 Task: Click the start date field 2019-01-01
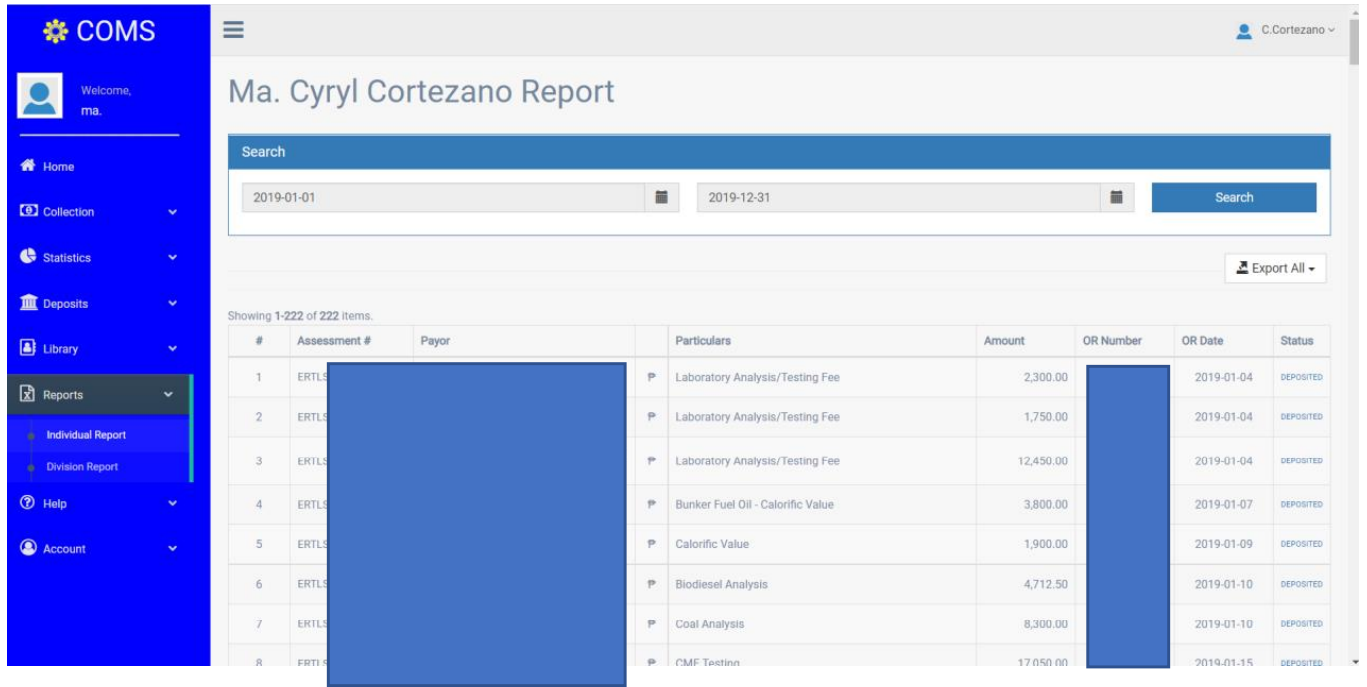(445, 198)
